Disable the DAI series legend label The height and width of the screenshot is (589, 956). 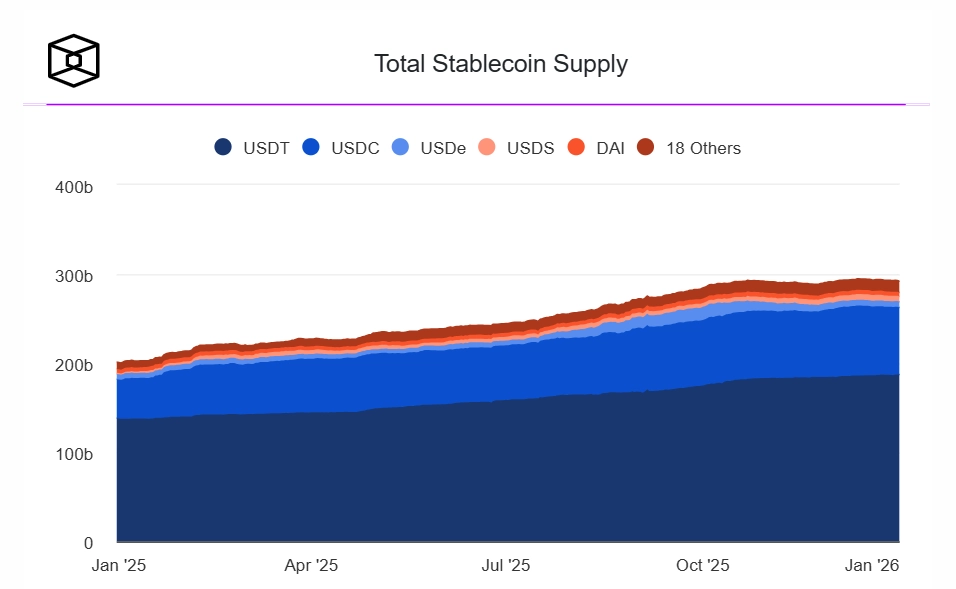point(611,148)
